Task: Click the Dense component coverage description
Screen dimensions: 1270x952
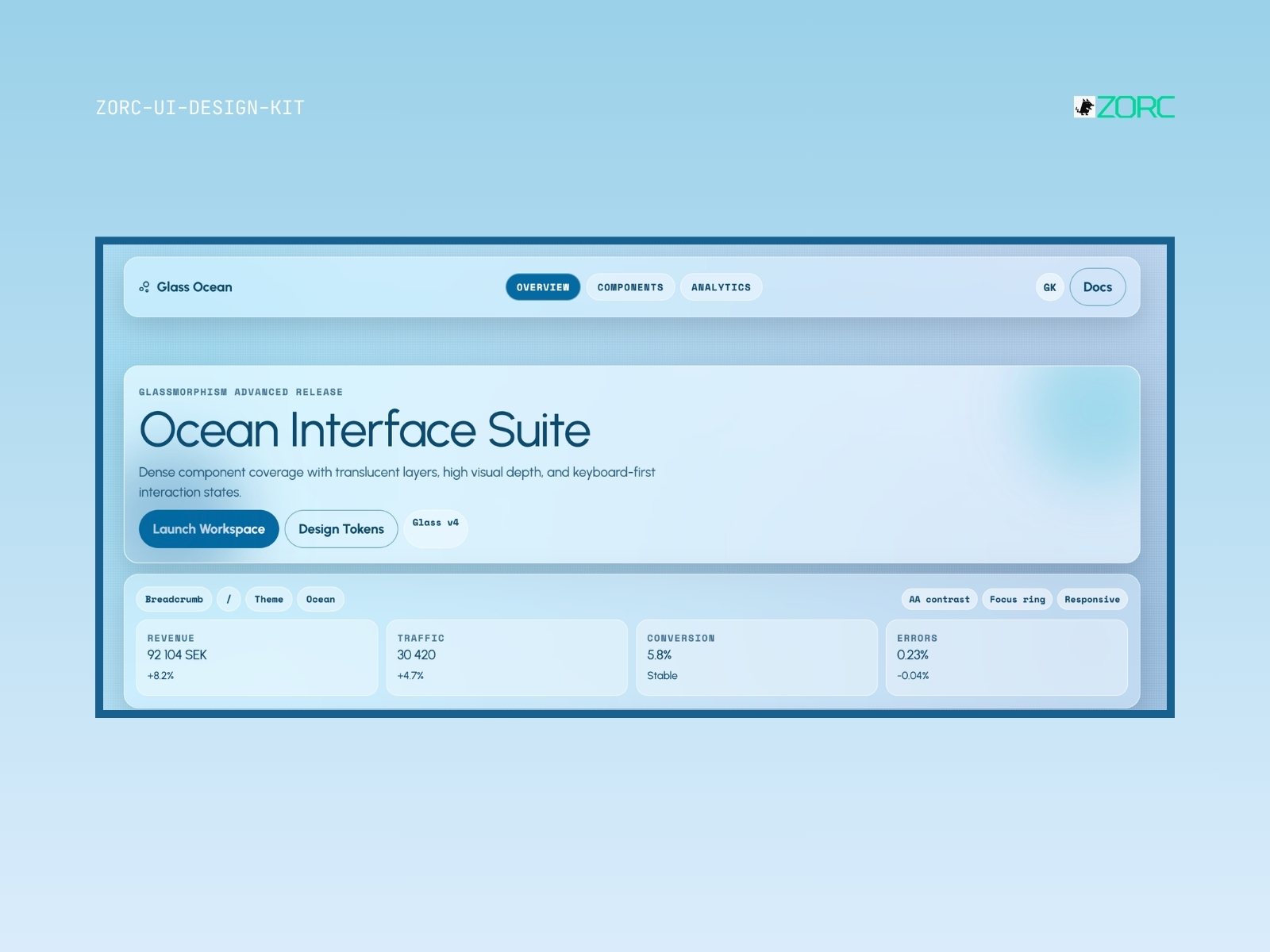Action: click(x=397, y=482)
